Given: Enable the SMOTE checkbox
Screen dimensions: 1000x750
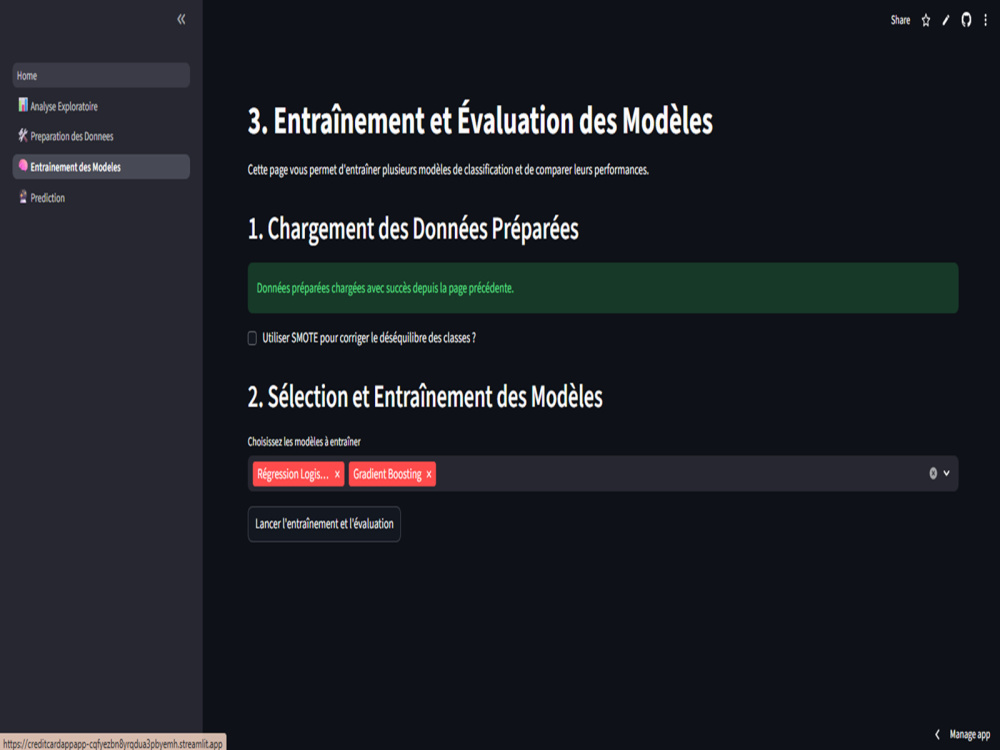Looking at the screenshot, I should coord(252,338).
